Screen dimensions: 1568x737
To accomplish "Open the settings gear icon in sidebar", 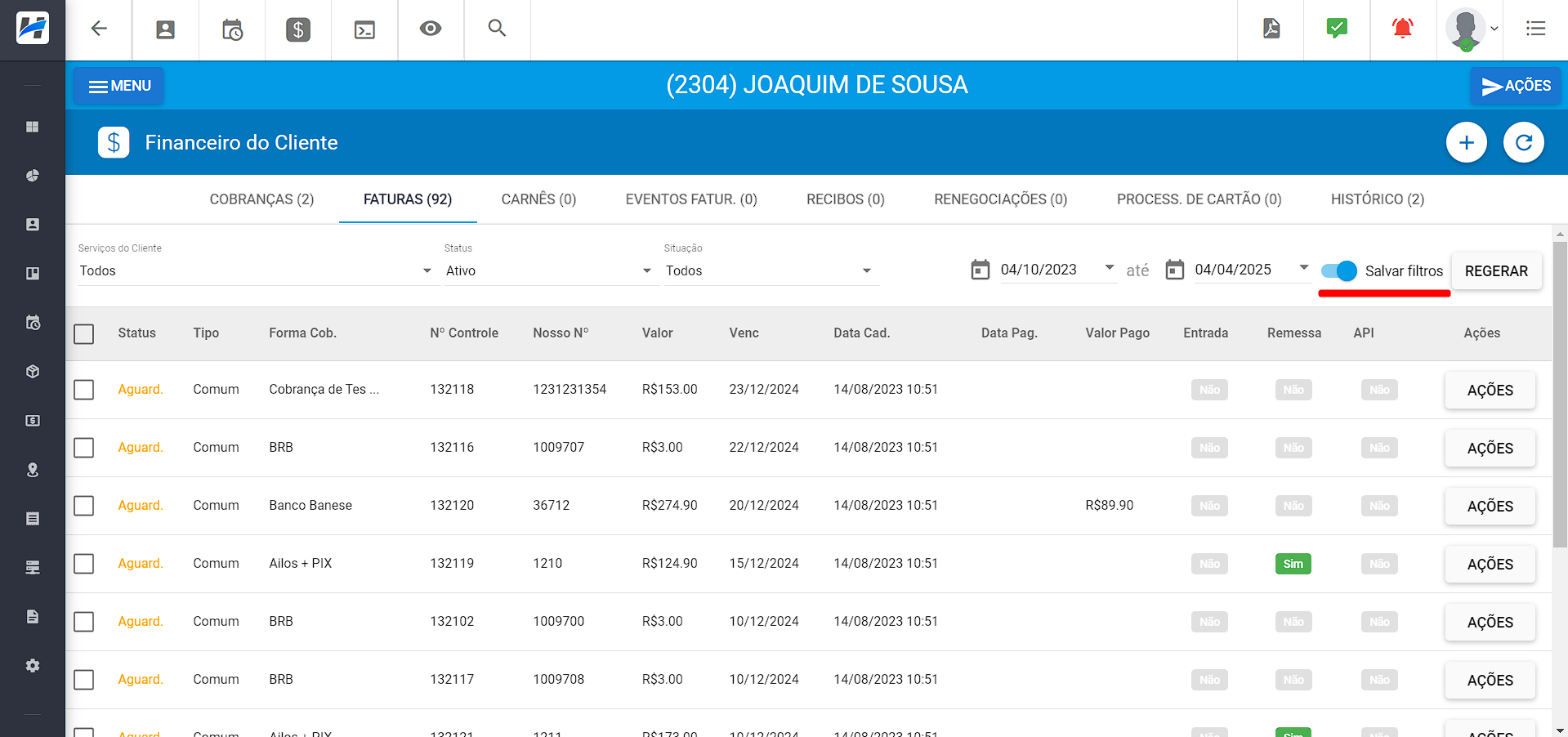I will (x=33, y=666).
